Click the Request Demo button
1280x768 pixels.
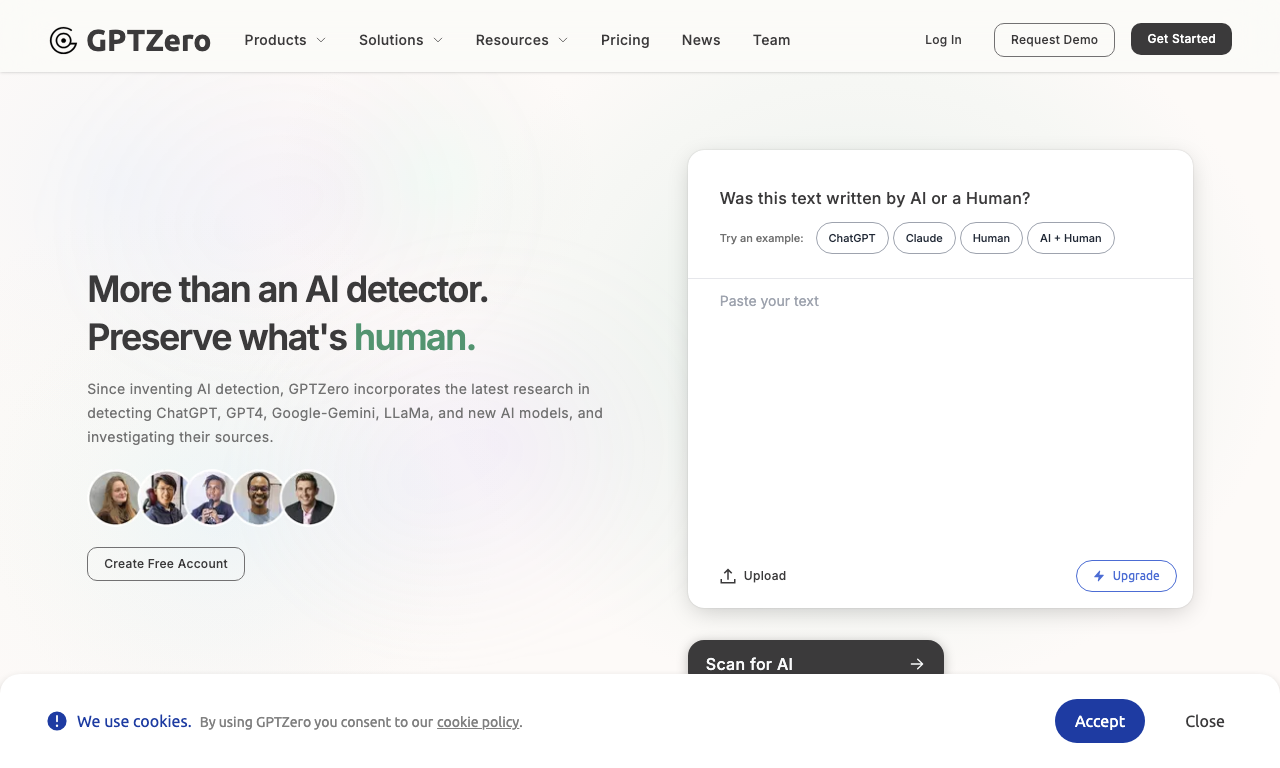coord(1054,40)
